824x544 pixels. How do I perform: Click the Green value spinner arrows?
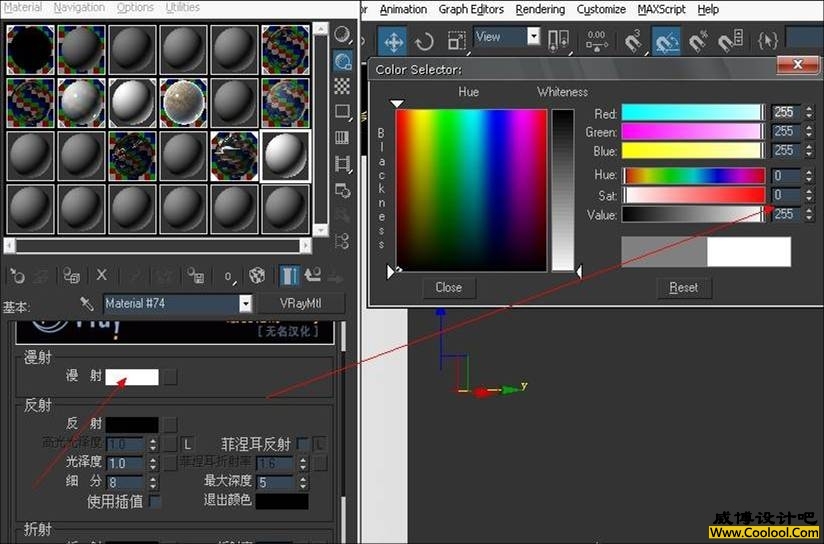coord(809,131)
